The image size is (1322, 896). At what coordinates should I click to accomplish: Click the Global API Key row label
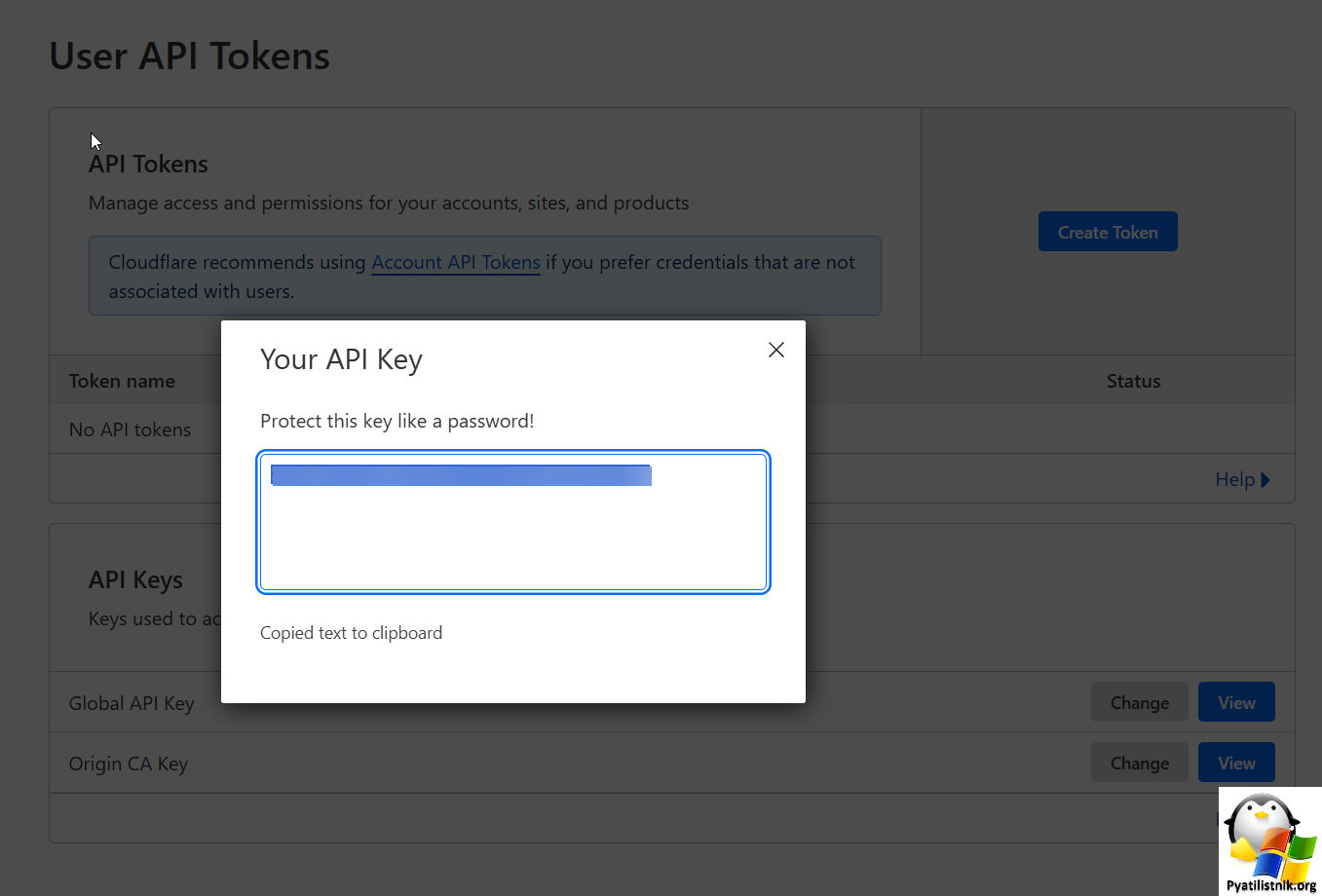pyautogui.click(x=132, y=703)
